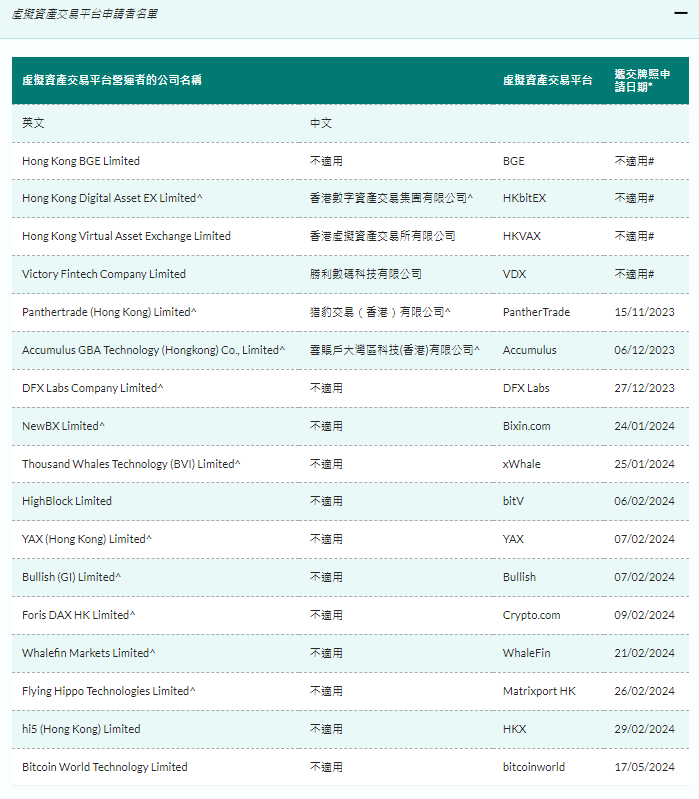Viewport: 699px width, 799px height.
Task: Click the 虛擬資產交易平台申請者名單 section heading
Action: click(x=85, y=14)
